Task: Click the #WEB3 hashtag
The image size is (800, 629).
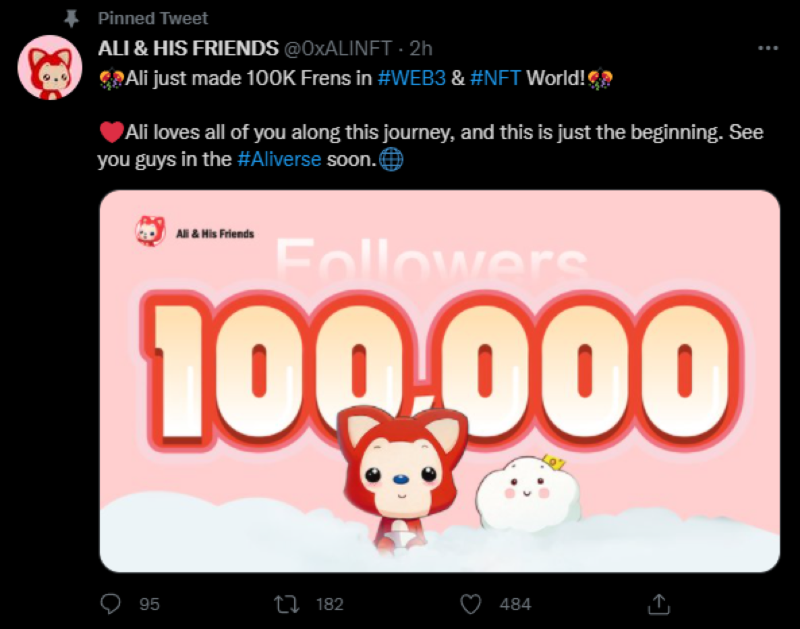Action: pos(412,78)
